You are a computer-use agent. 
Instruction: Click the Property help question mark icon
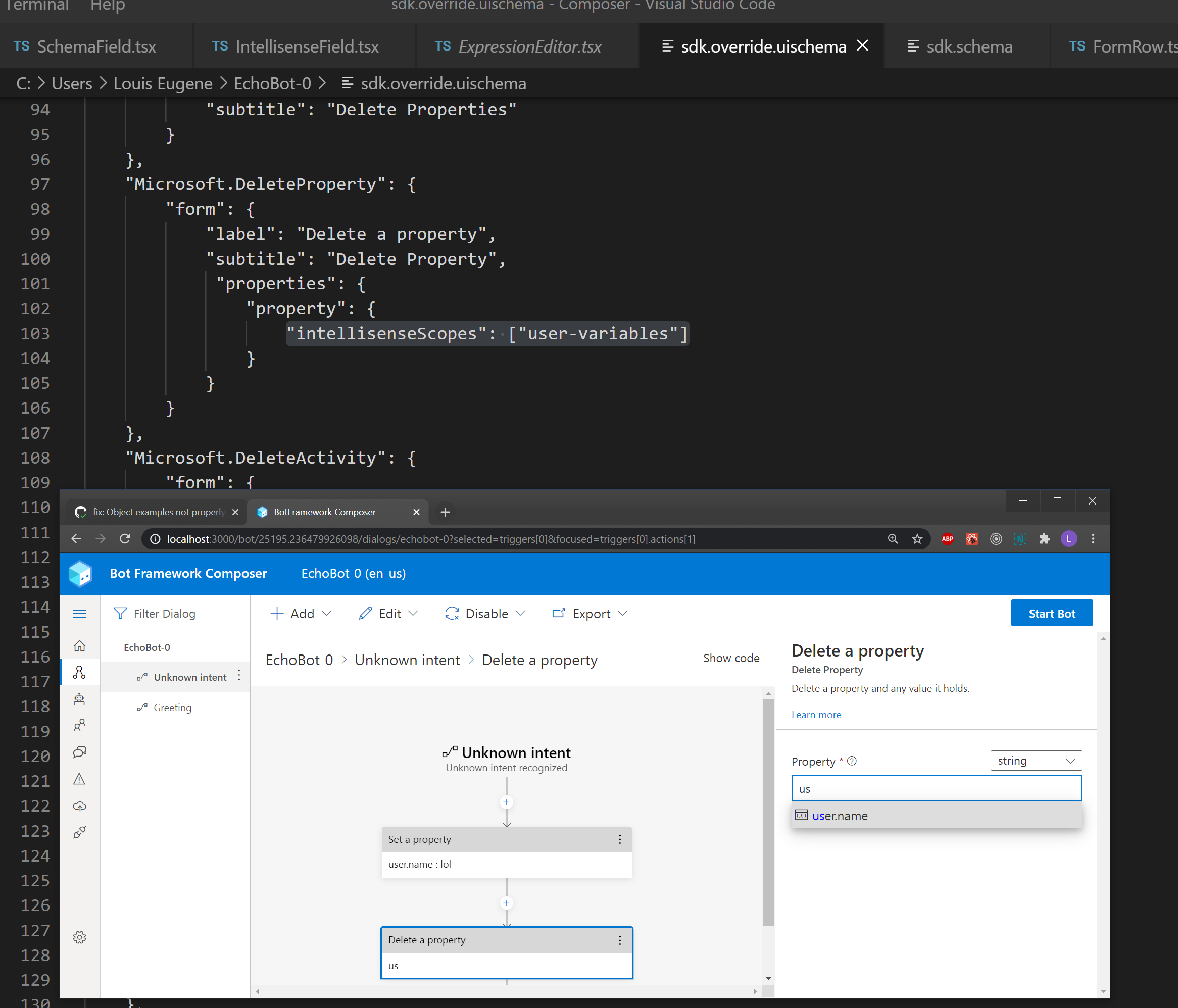(x=852, y=761)
